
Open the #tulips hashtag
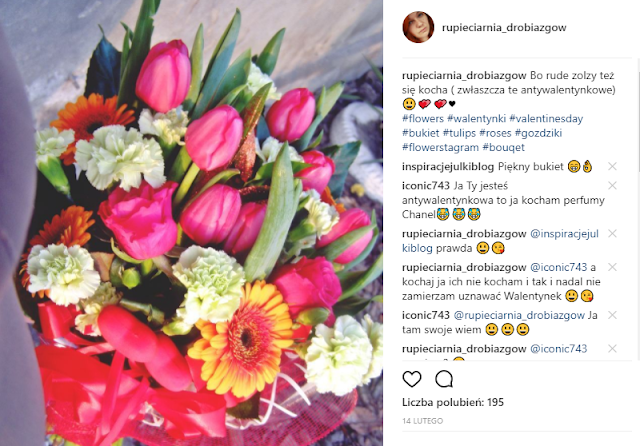pos(459,133)
